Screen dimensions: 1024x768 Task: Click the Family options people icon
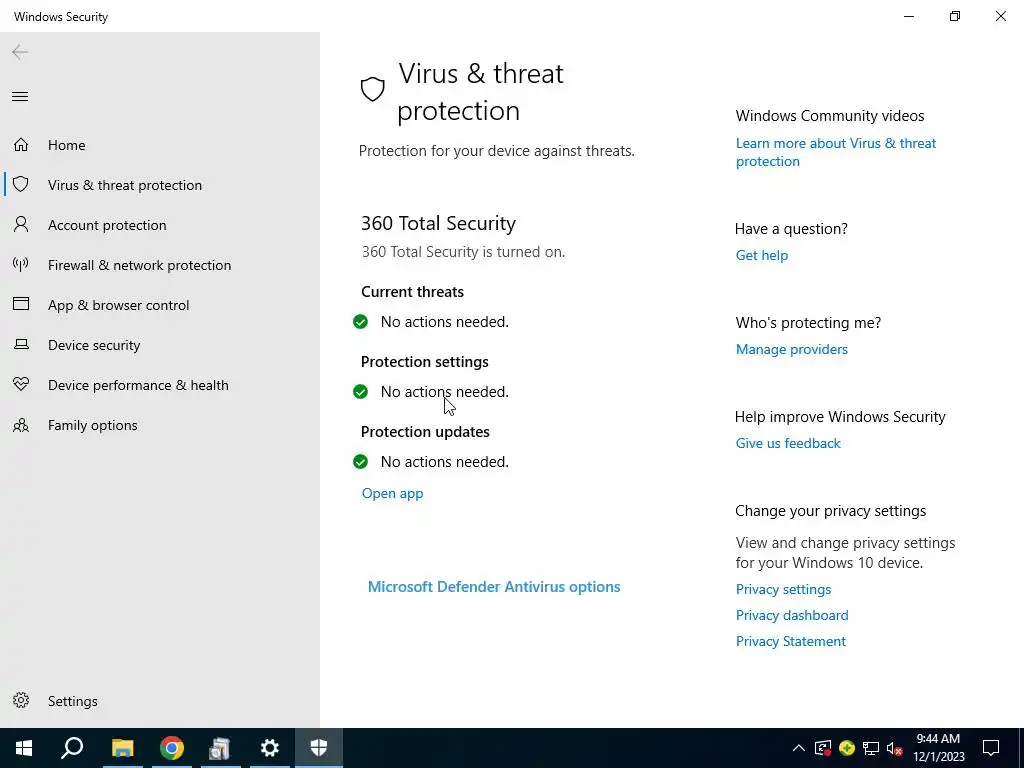(x=21, y=425)
